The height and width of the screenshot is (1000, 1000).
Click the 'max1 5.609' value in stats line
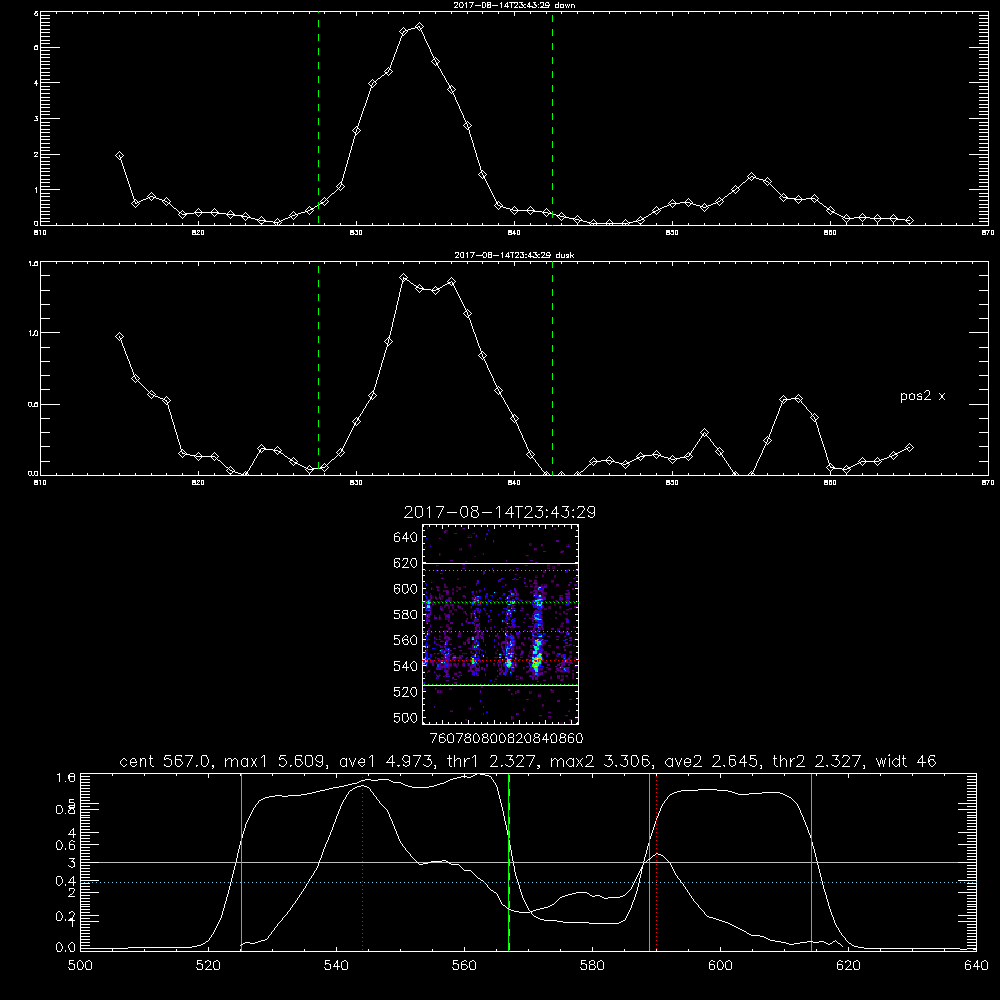pyautogui.click(x=276, y=761)
